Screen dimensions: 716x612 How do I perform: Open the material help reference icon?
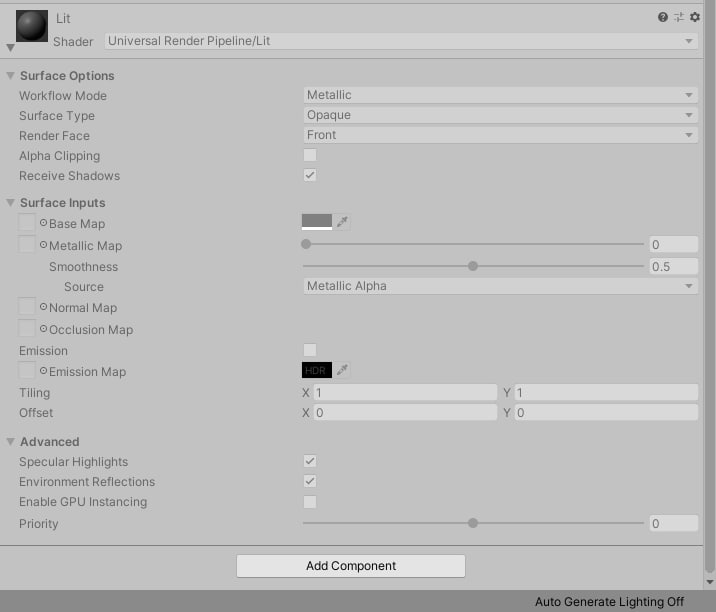[663, 17]
